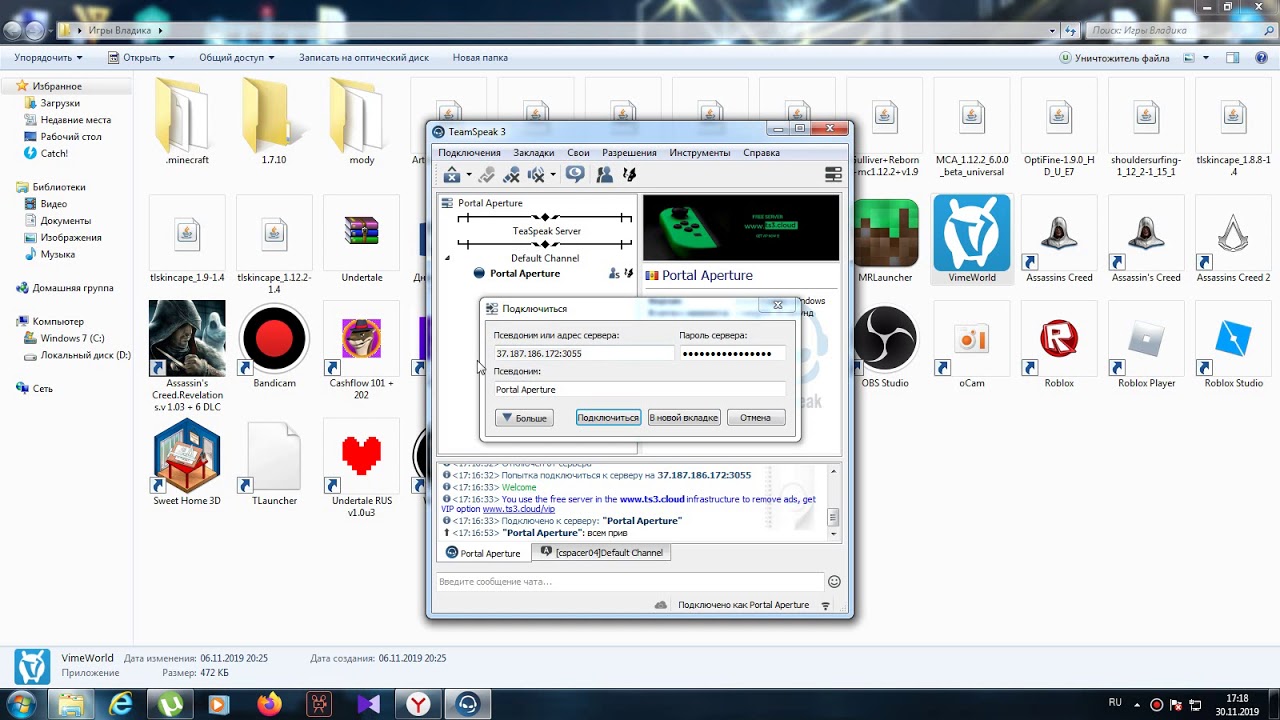Toggle the mute microphone icon in TeamSpeak toolbar
This screenshot has width=1280, height=720.
click(511, 175)
